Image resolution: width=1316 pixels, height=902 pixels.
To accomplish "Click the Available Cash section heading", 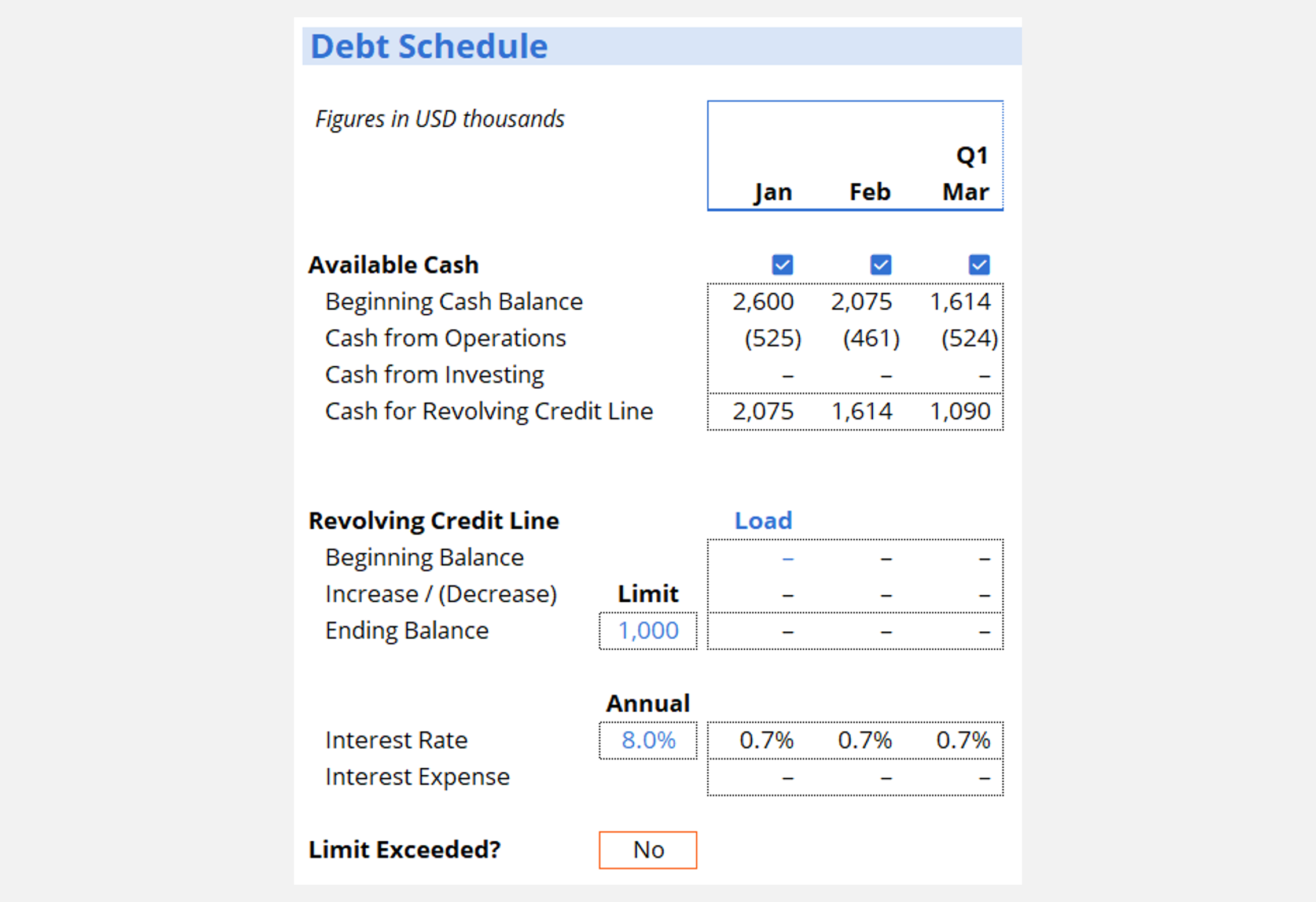I will pyautogui.click(x=394, y=265).
